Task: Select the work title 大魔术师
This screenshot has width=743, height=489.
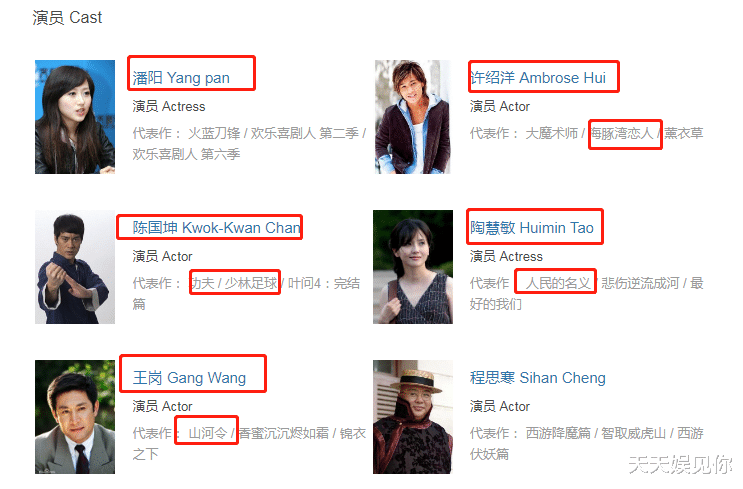Action: coord(552,134)
